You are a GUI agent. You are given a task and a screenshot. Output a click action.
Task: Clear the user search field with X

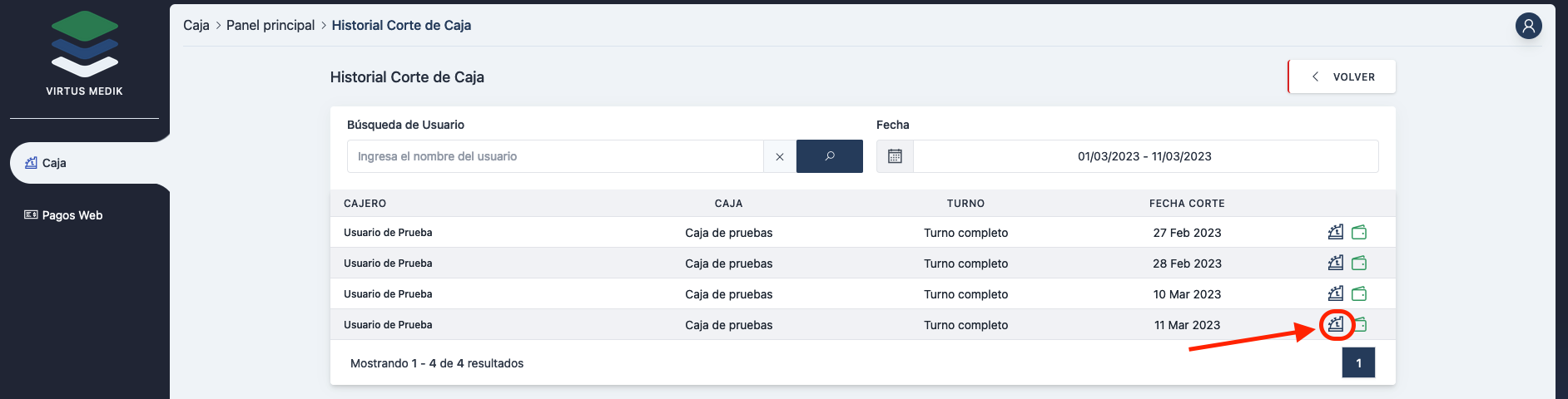(x=779, y=156)
